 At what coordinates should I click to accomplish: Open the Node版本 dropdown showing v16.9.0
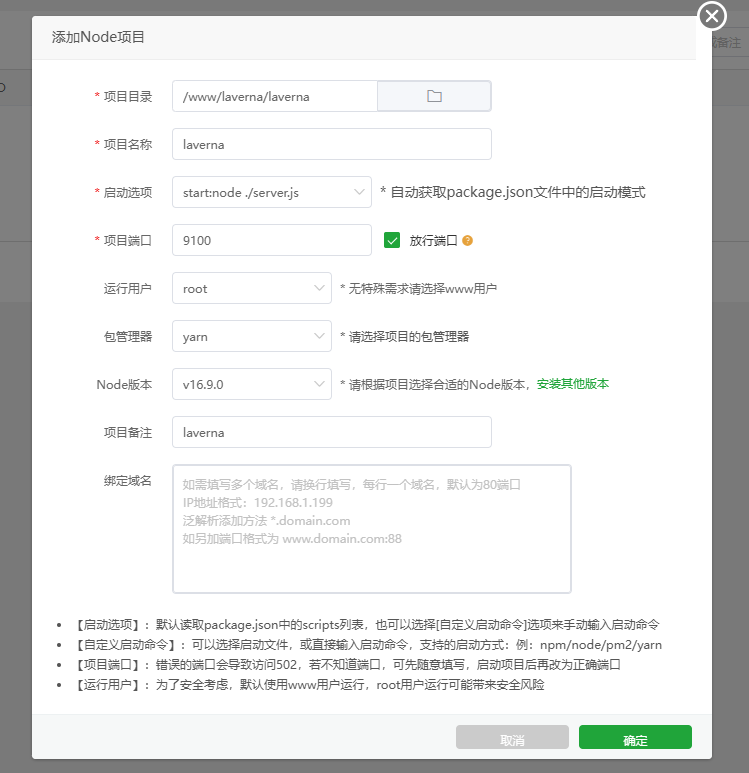point(251,384)
